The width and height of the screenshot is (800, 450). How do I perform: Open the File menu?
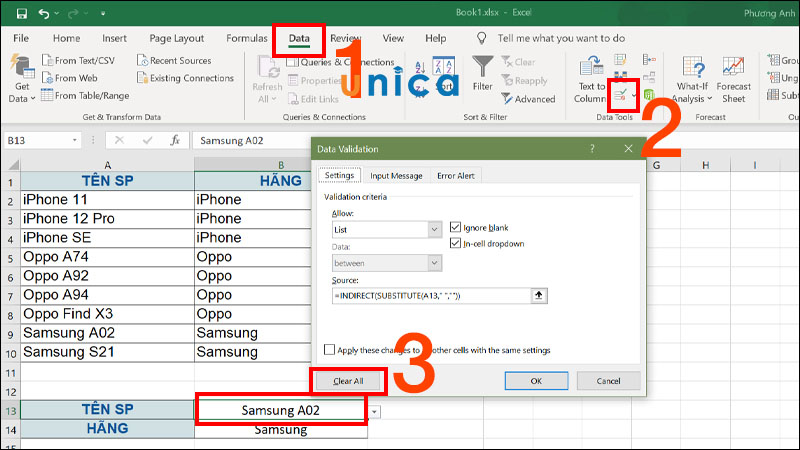click(21, 38)
